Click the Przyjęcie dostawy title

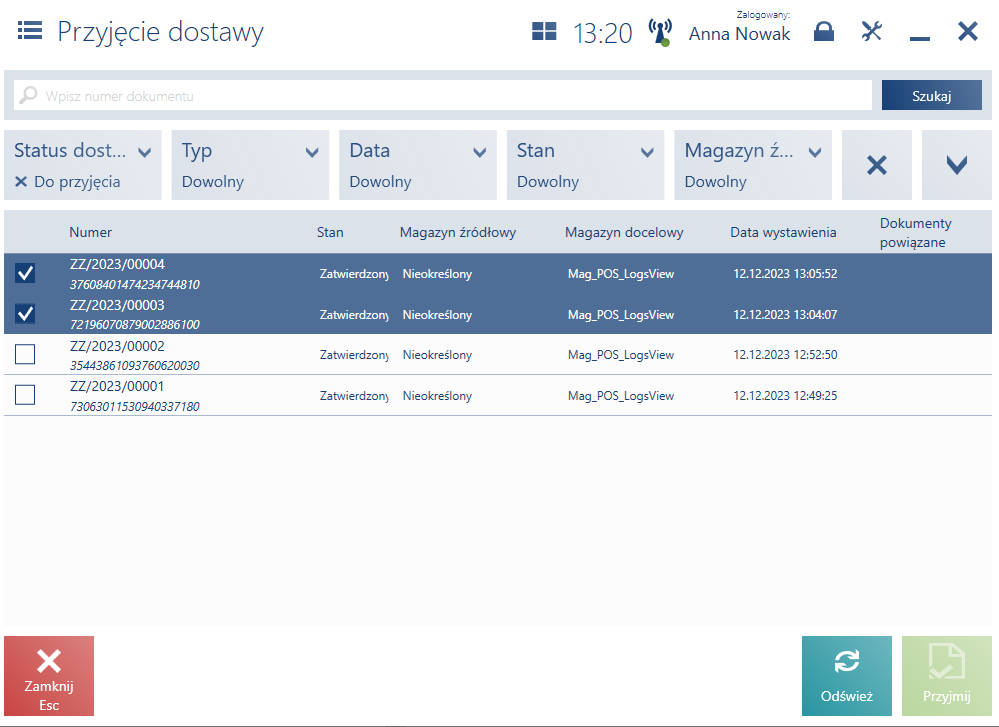coord(161,32)
